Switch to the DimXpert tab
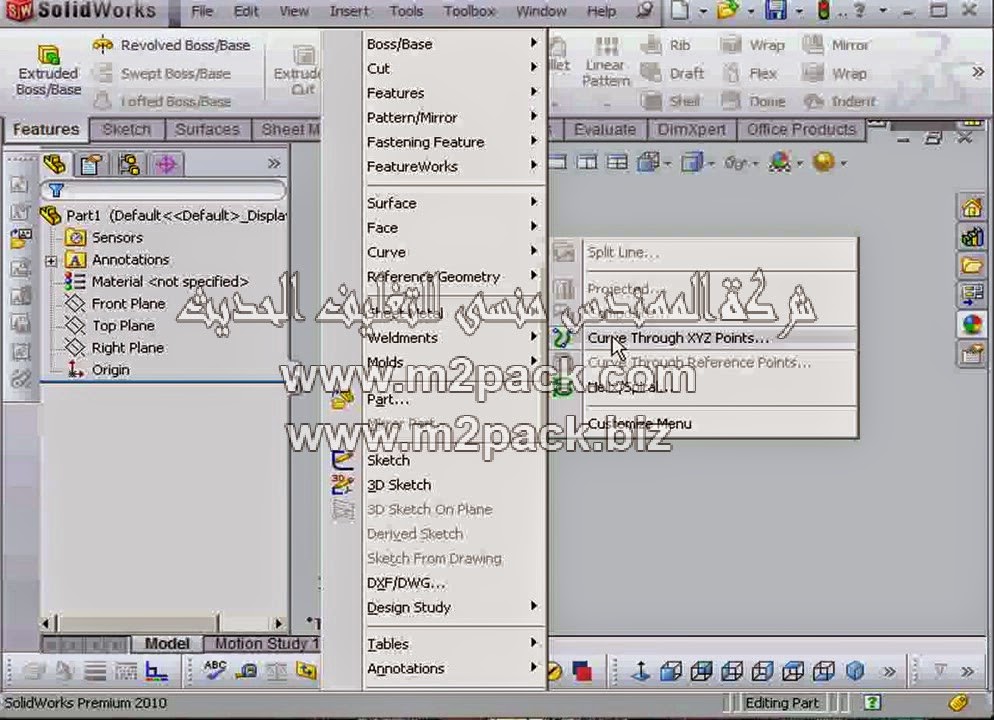 tap(692, 129)
